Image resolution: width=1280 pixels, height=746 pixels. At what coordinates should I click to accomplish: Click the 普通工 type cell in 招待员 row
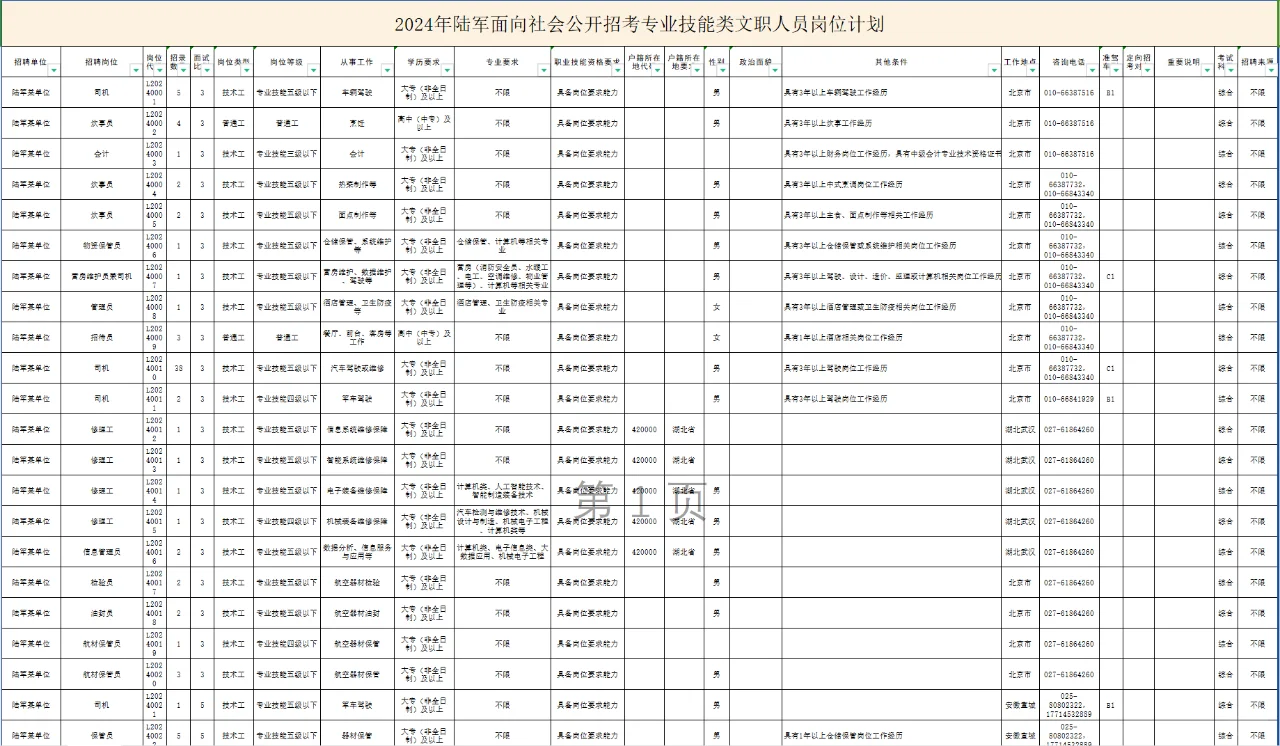[232, 337]
